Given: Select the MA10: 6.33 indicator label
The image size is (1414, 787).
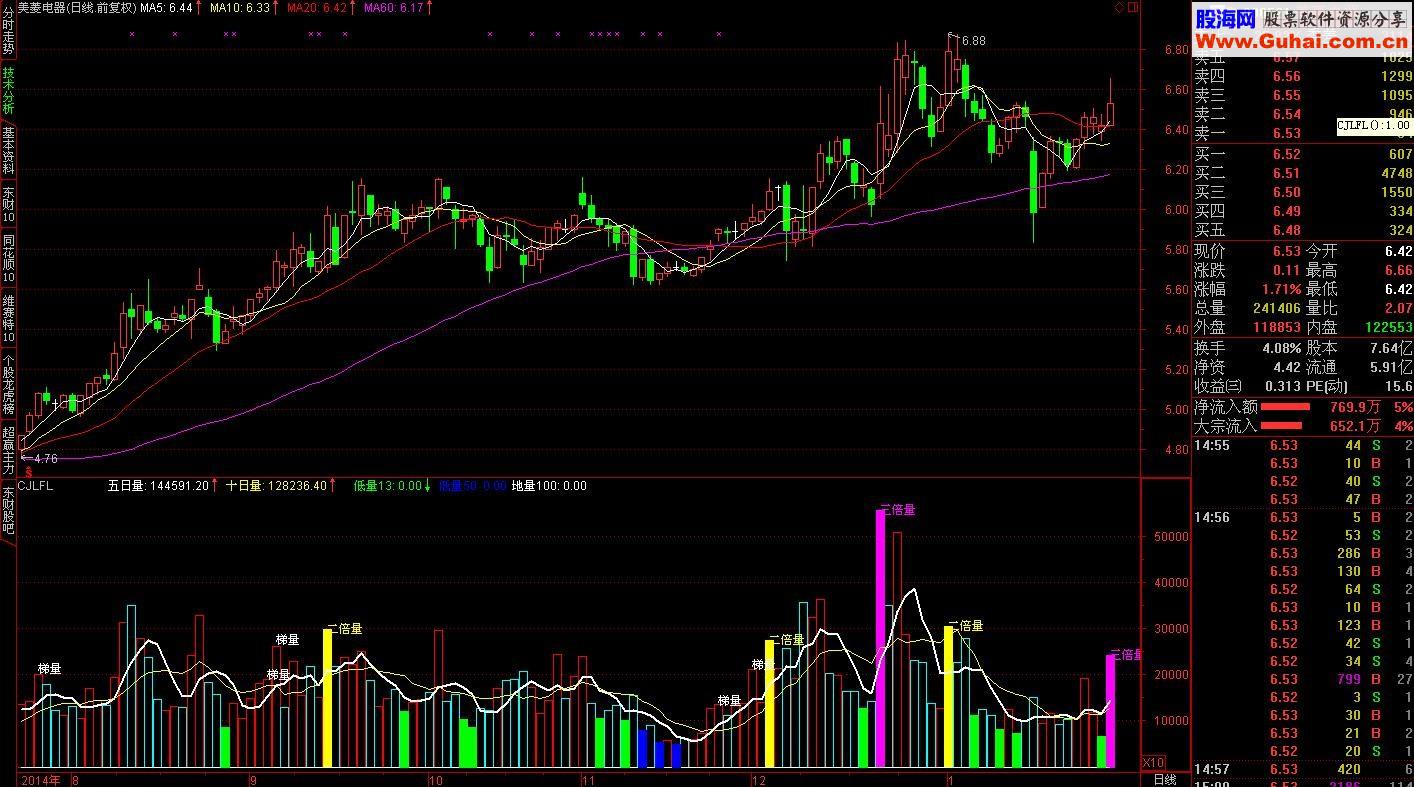Looking at the screenshot, I should [x=240, y=7].
